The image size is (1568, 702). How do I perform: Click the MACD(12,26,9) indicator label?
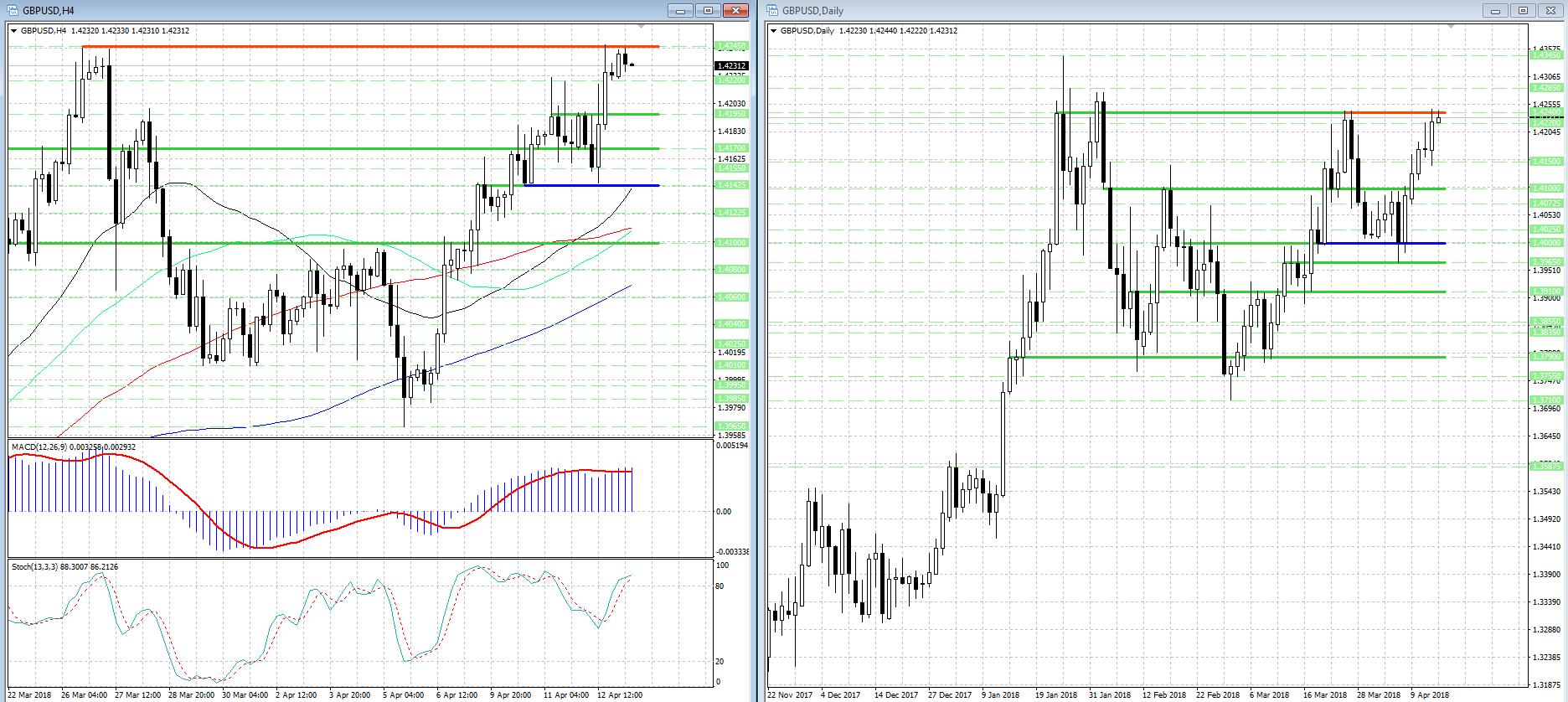[74, 446]
